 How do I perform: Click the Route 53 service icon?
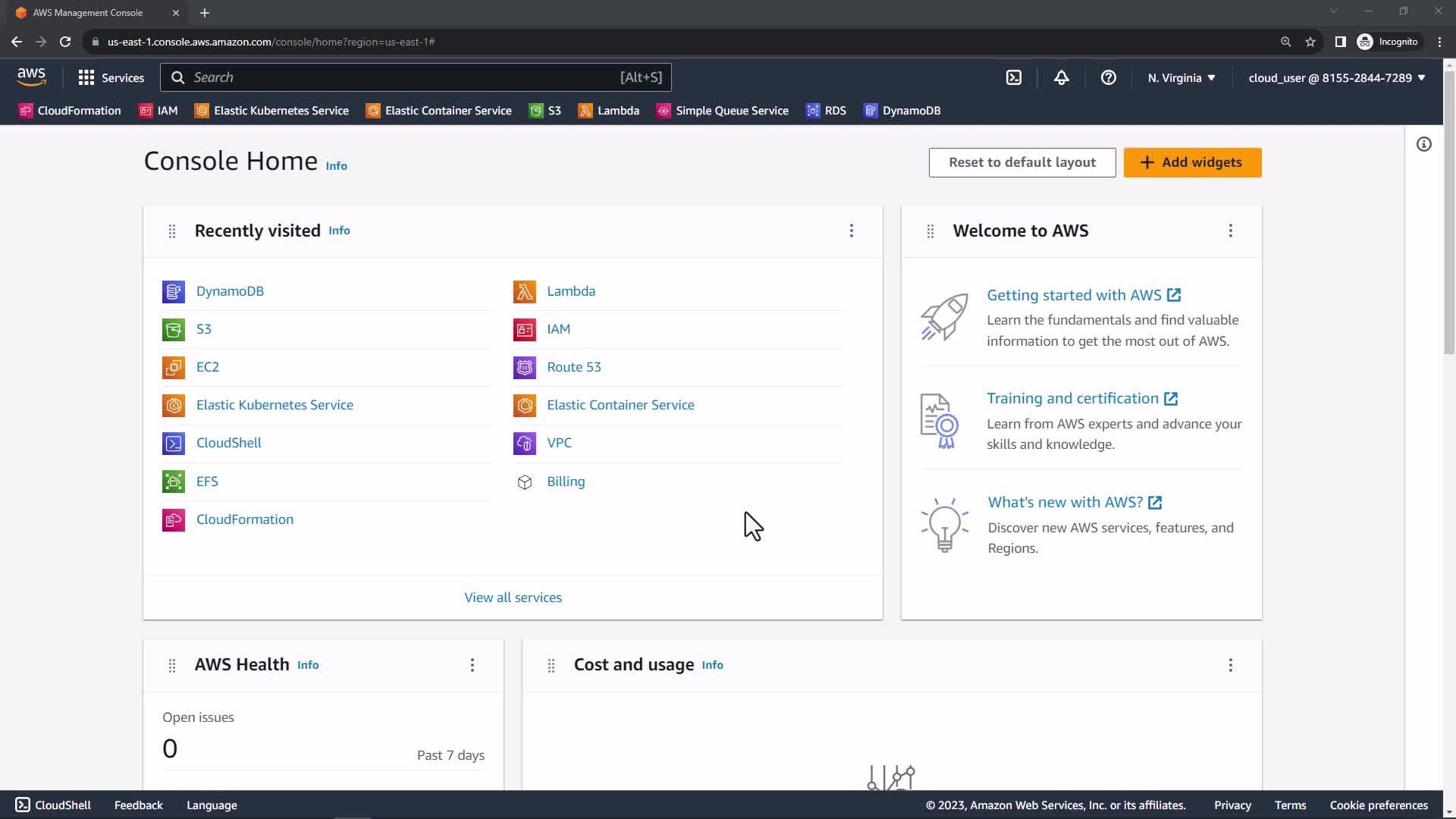(x=524, y=367)
